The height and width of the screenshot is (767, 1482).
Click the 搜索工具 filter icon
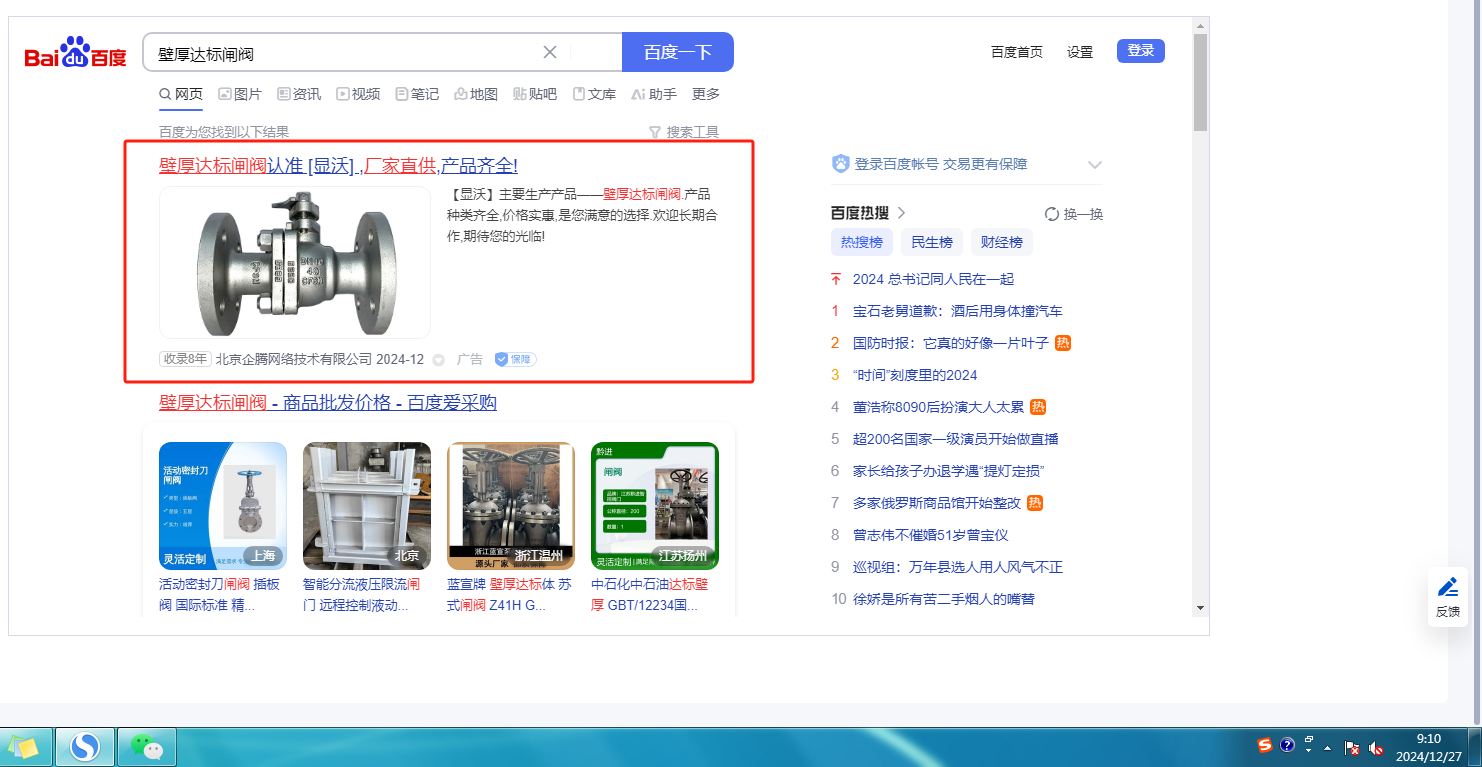pyautogui.click(x=655, y=132)
